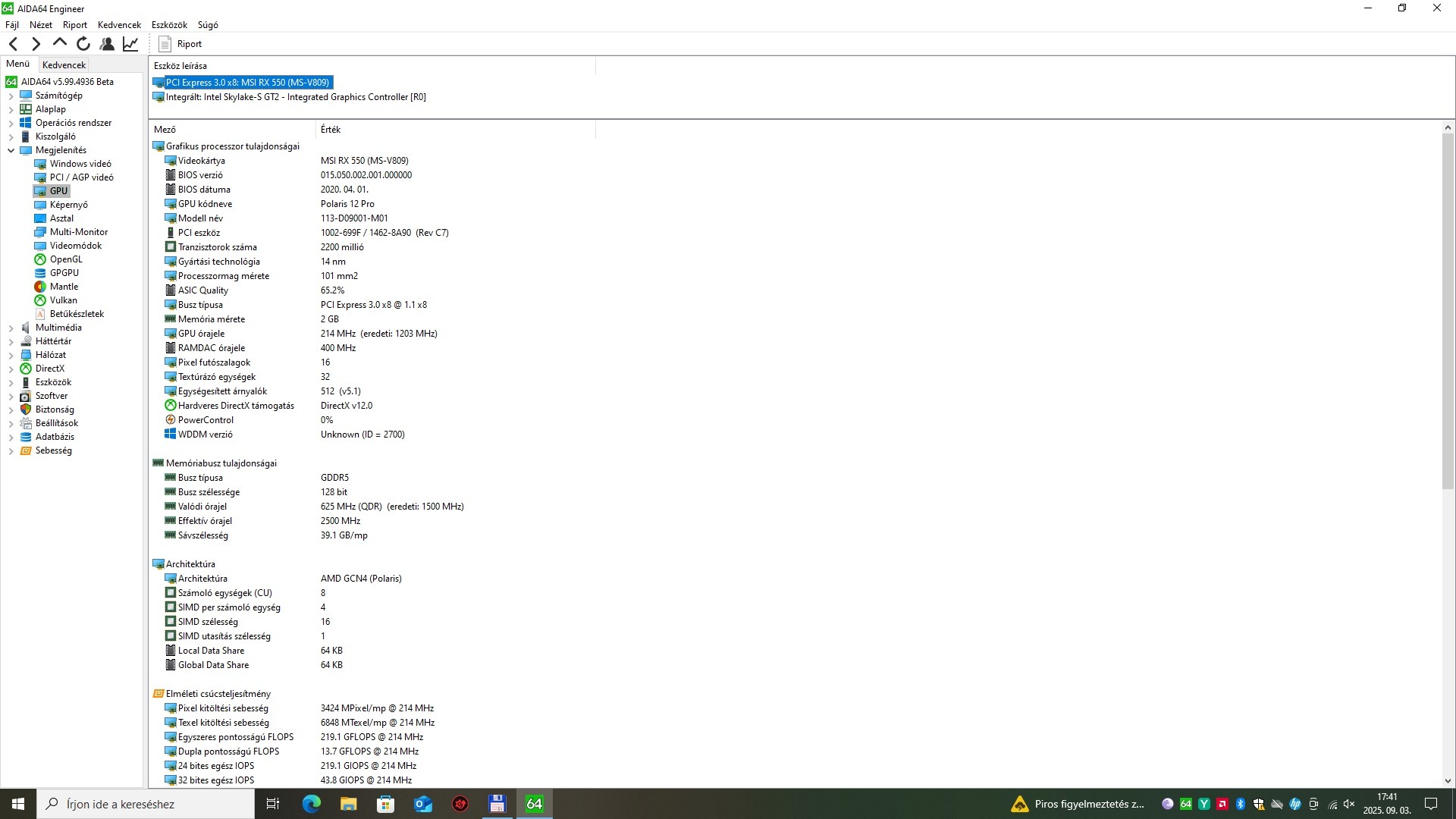Expand the Számítógép tree node

coord(11,96)
